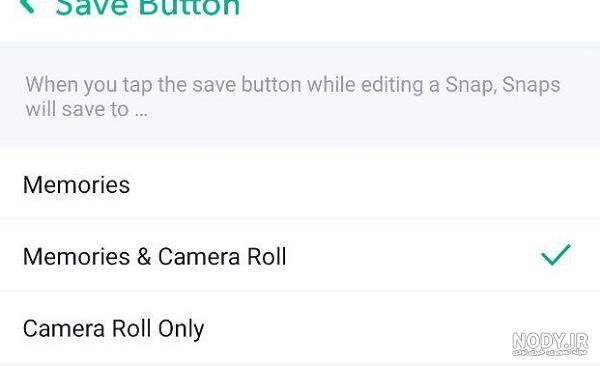Tap the word Memories in first row

(77, 185)
